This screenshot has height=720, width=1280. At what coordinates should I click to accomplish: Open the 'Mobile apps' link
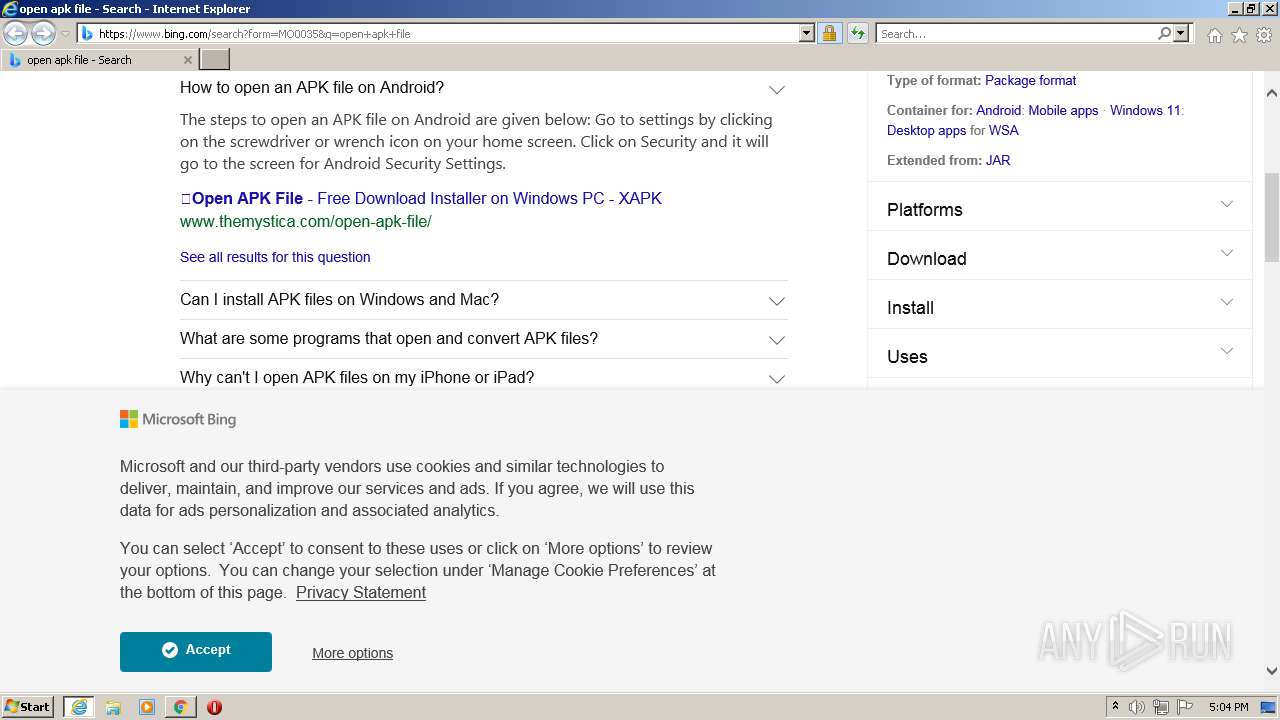(x=1063, y=110)
